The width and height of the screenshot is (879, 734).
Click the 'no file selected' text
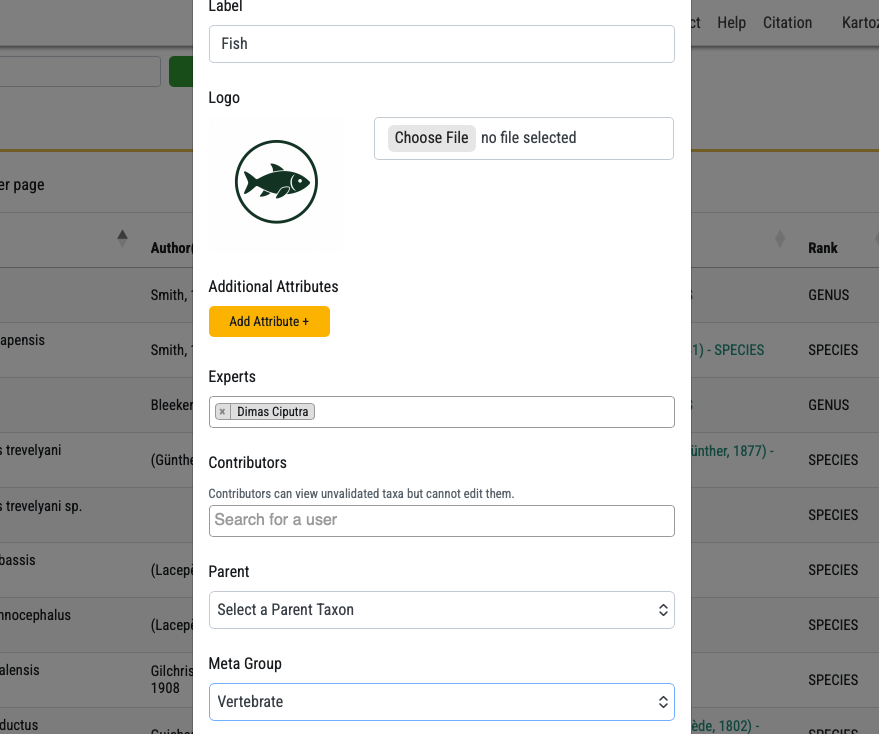point(529,138)
